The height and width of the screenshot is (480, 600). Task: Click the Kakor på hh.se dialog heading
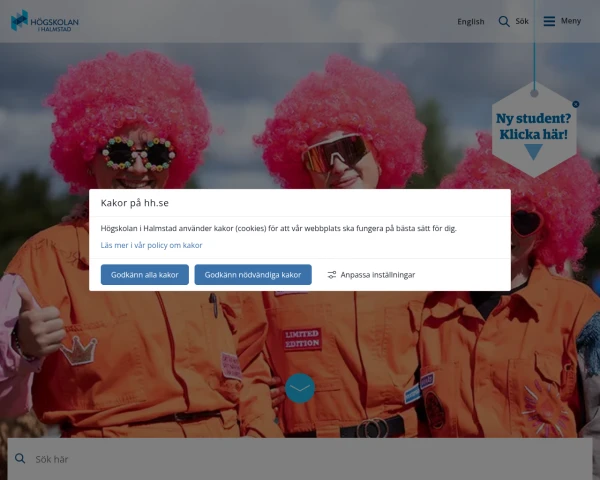[135, 203]
